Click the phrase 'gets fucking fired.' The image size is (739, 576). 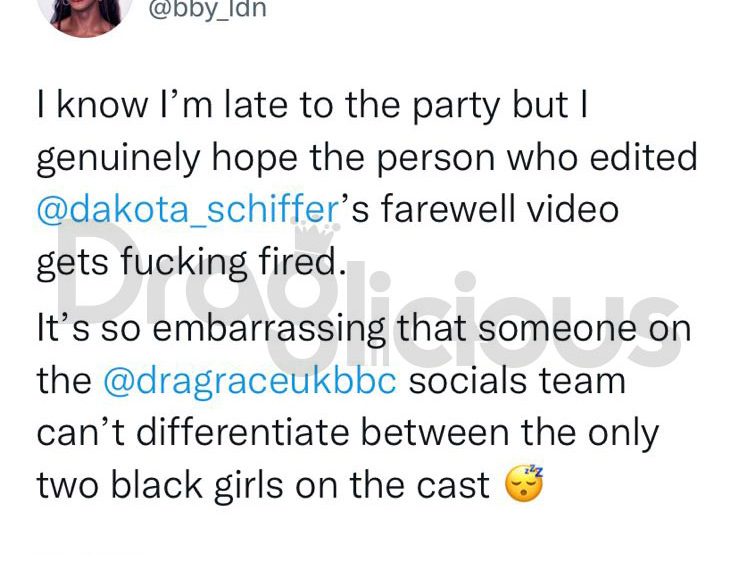191,263
